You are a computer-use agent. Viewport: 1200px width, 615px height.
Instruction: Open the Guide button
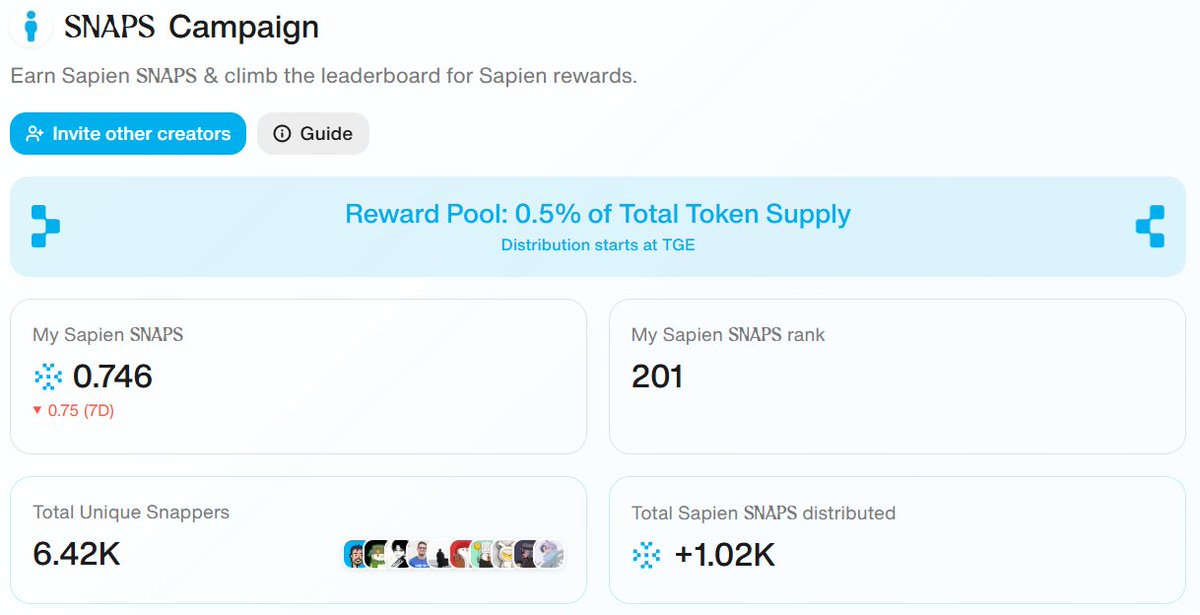point(313,133)
